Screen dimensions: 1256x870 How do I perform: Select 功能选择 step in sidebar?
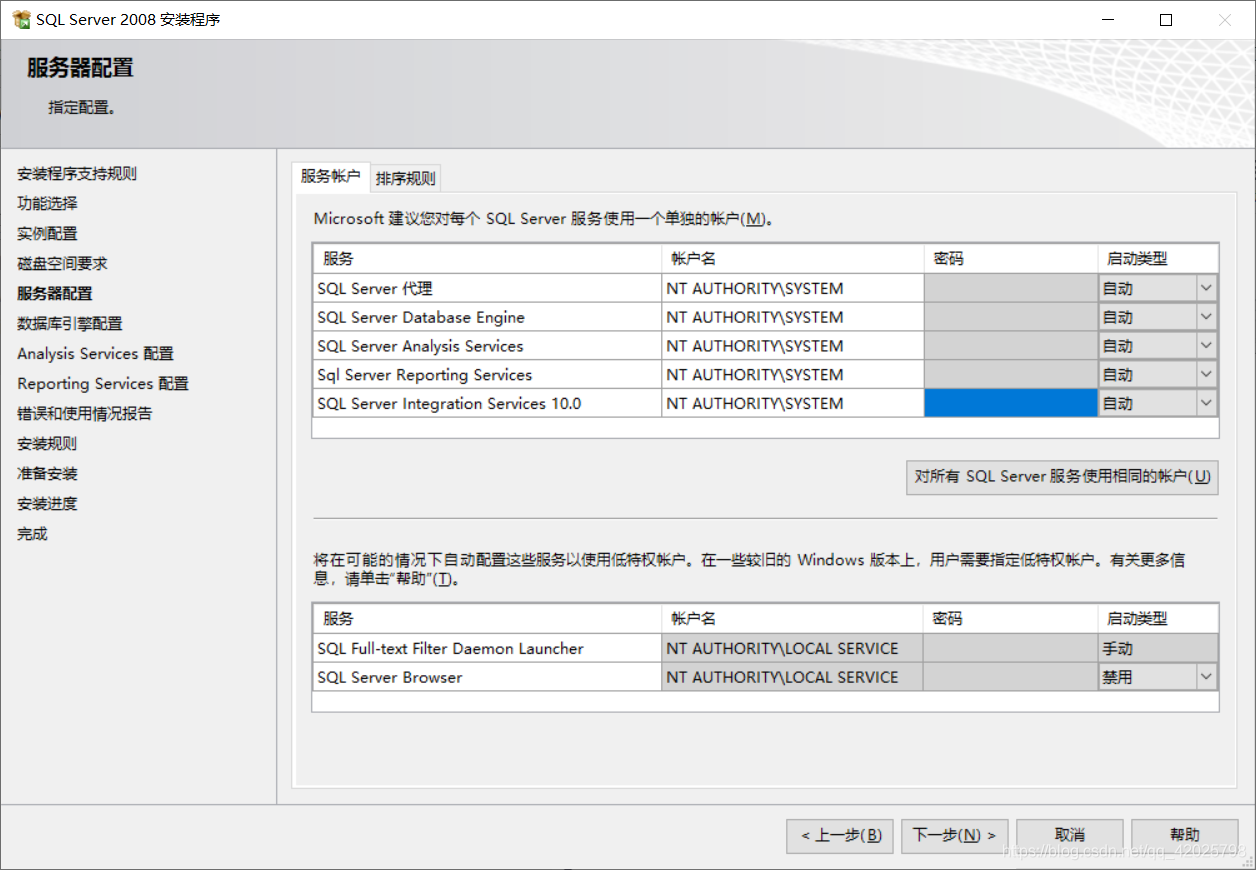(x=47, y=204)
